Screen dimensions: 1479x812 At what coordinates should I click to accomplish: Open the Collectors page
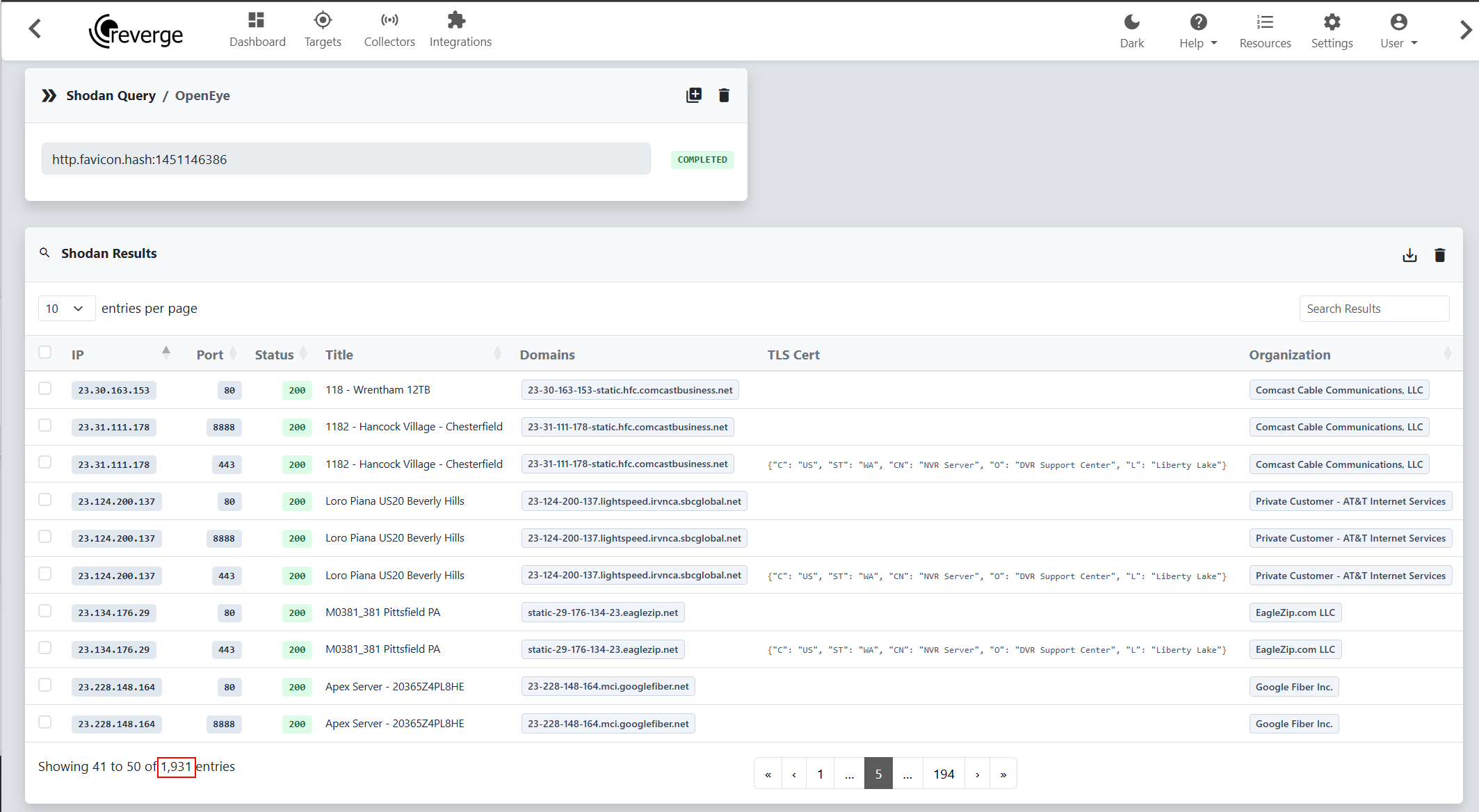click(x=389, y=31)
